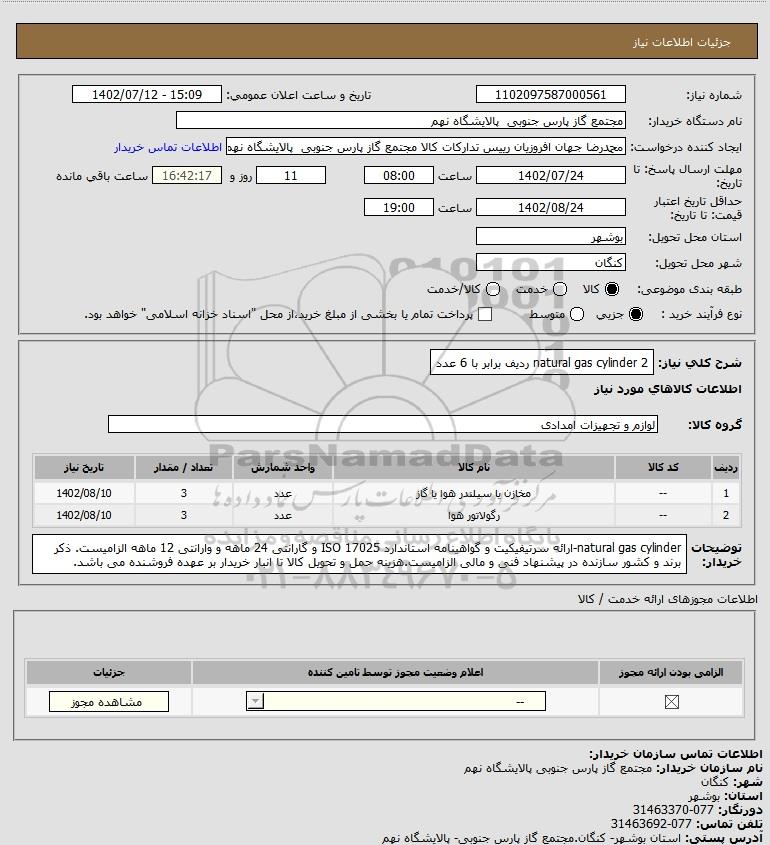Click the تعداد / مقدار column header
770x845 pixels.
(x=183, y=468)
